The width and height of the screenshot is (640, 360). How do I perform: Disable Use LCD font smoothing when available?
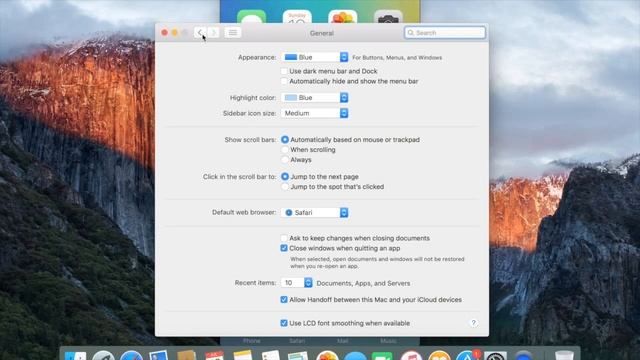pyautogui.click(x=284, y=323)
